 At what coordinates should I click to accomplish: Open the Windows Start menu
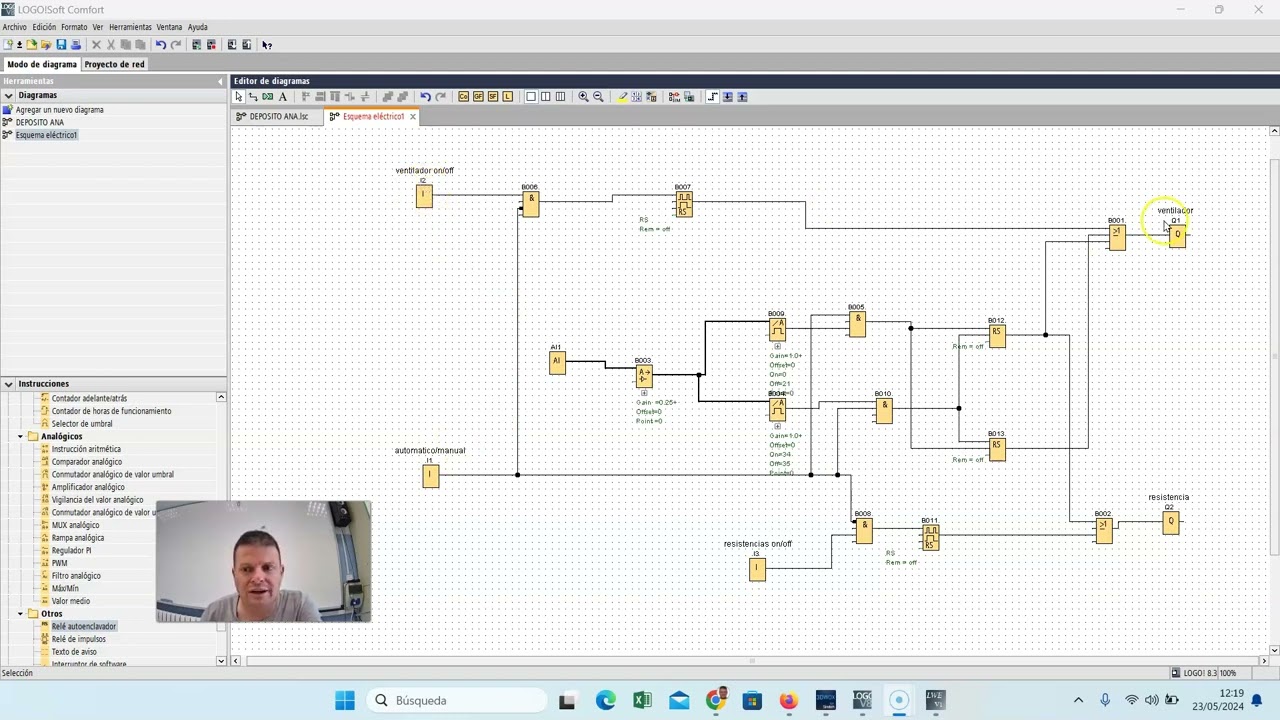click(x=345, y=700)
